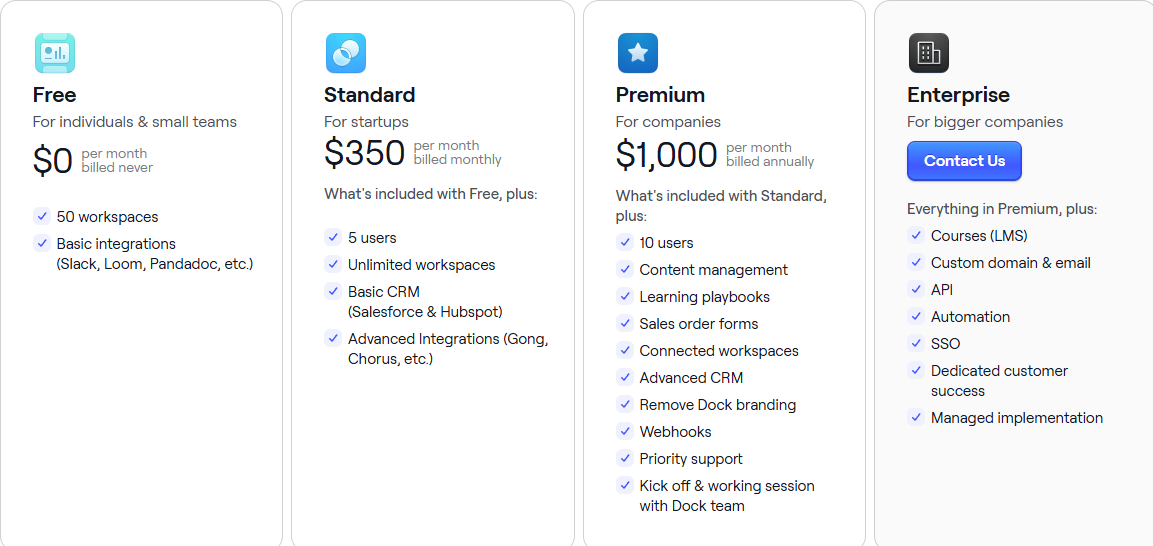Click checkmark beside Priority support
1153x546 pixels.
click(x=625, y=458)
